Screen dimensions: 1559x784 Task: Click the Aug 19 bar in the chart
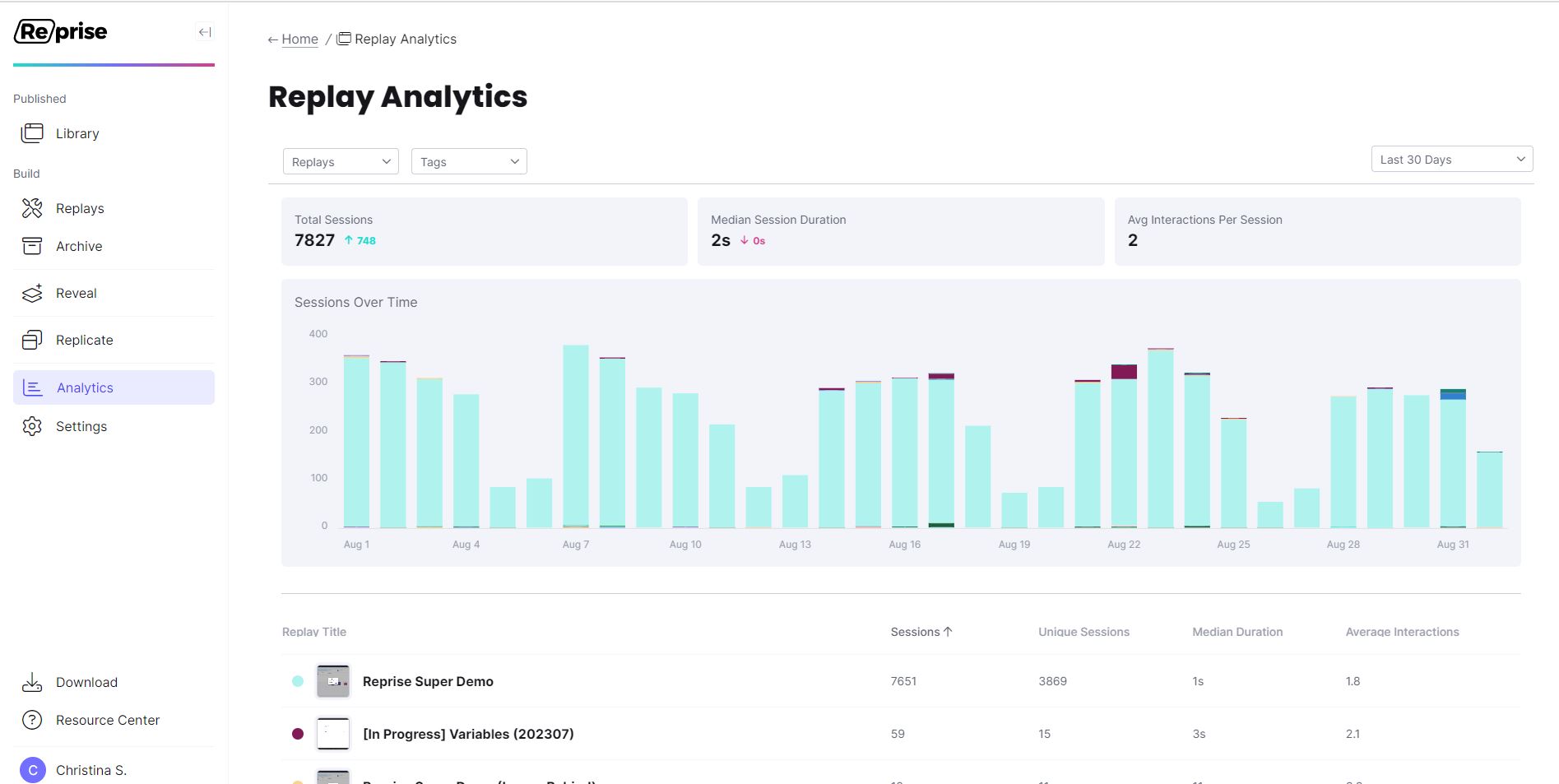point(1014,510)
